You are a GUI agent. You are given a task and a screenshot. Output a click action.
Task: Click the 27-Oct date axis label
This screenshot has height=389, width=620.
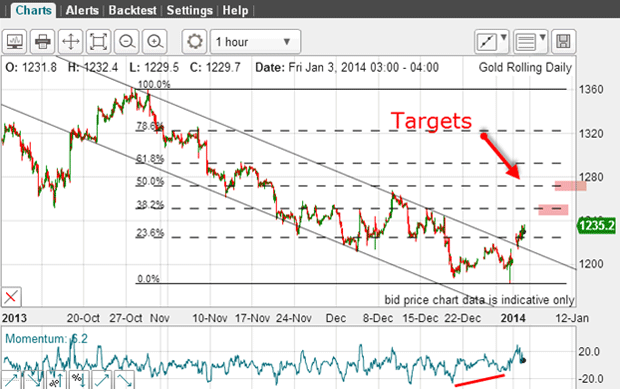[x=125, y=318]
